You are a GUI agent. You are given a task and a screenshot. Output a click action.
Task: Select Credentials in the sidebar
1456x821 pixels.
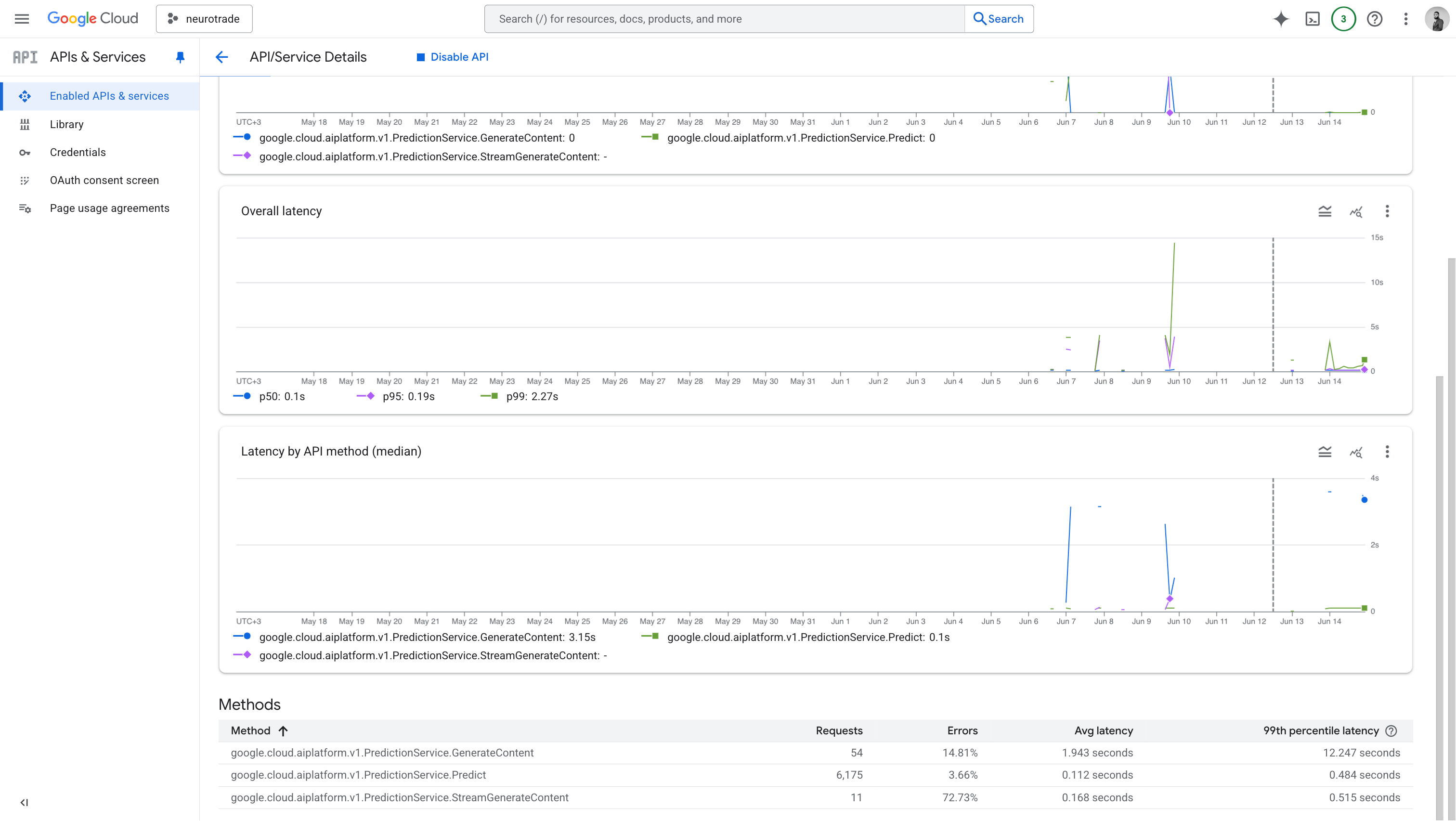pyautogui.click(x=78, y=152)
